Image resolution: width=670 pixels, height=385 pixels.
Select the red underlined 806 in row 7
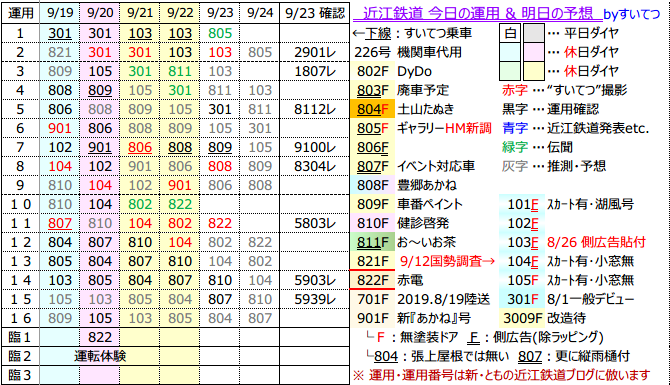point(140,147)
